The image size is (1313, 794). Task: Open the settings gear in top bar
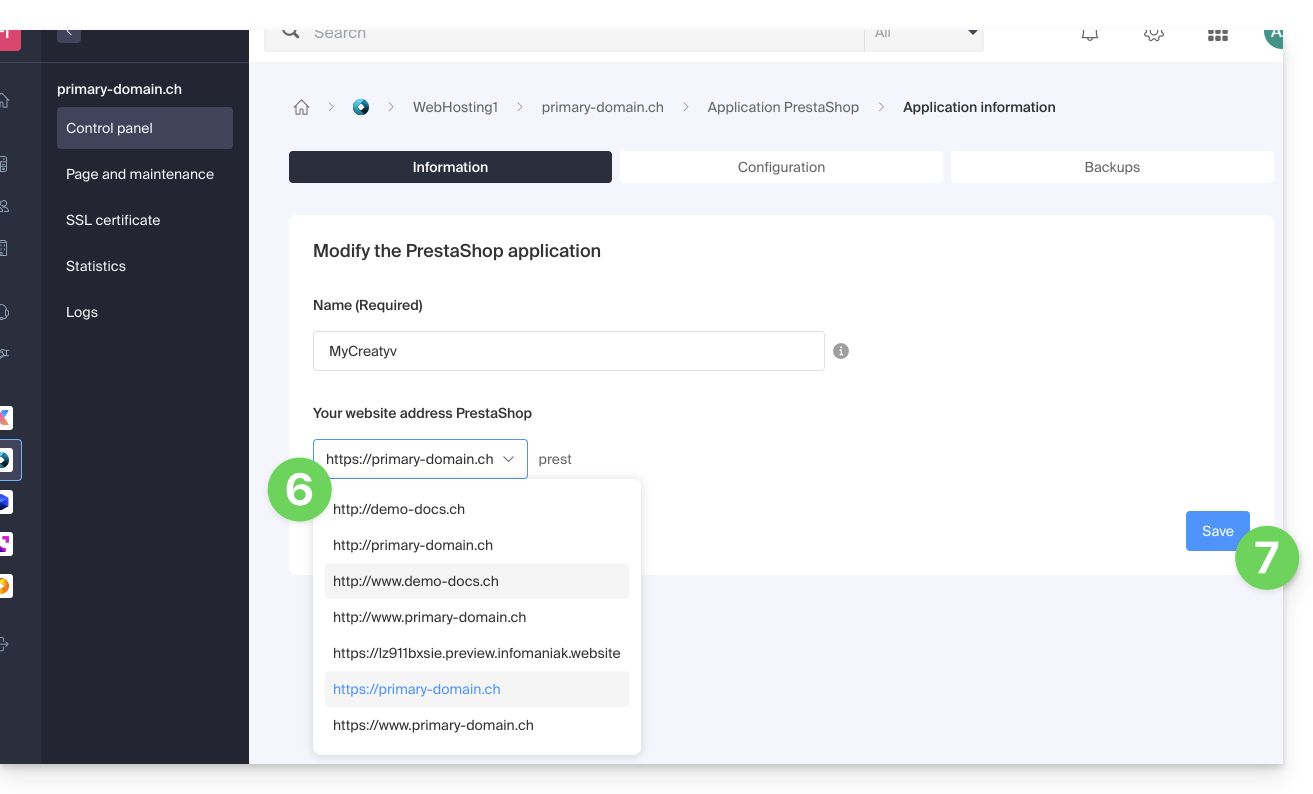pyautogui.click(x=1153, y=35)
